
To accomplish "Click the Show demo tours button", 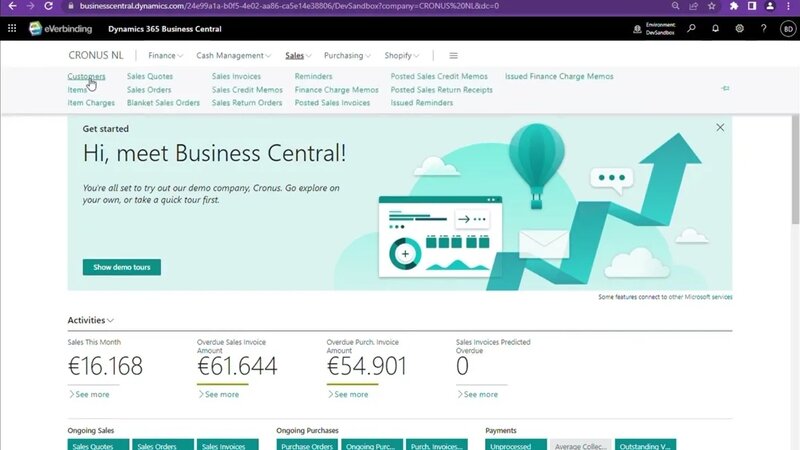I will point(121,267).
